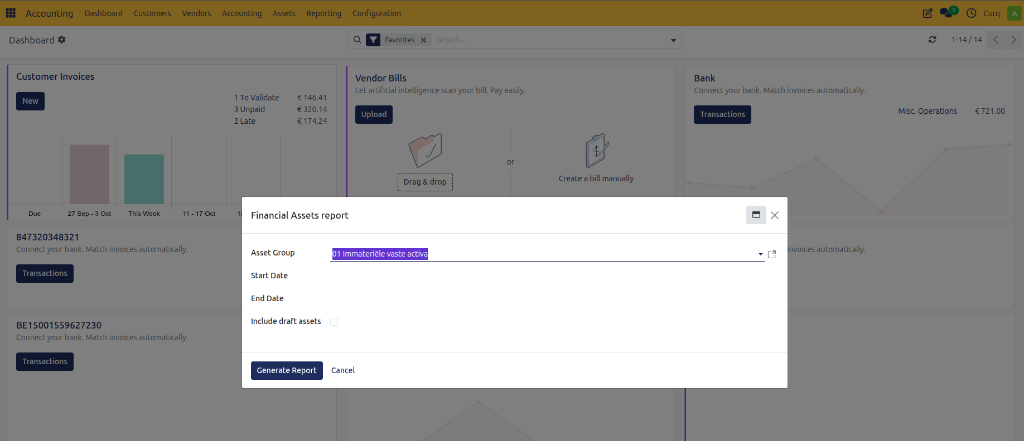Expand the dialog with the fullscreen icon
Screen dimensions: 1024x441
[x=756, y=215]
